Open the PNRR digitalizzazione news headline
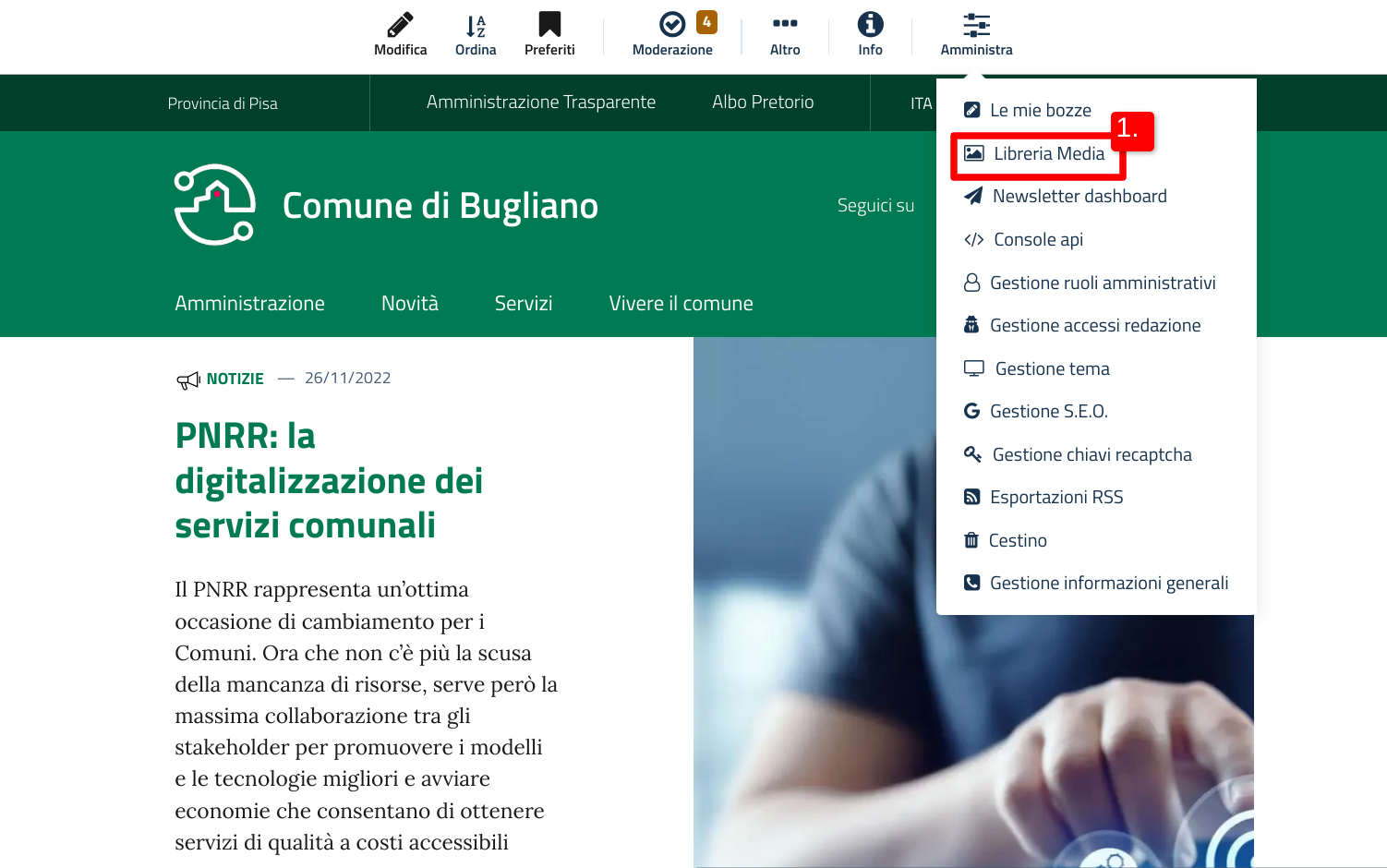Image resolution: width=1387 pixels, height=868 pixels. tap(329, 480)
